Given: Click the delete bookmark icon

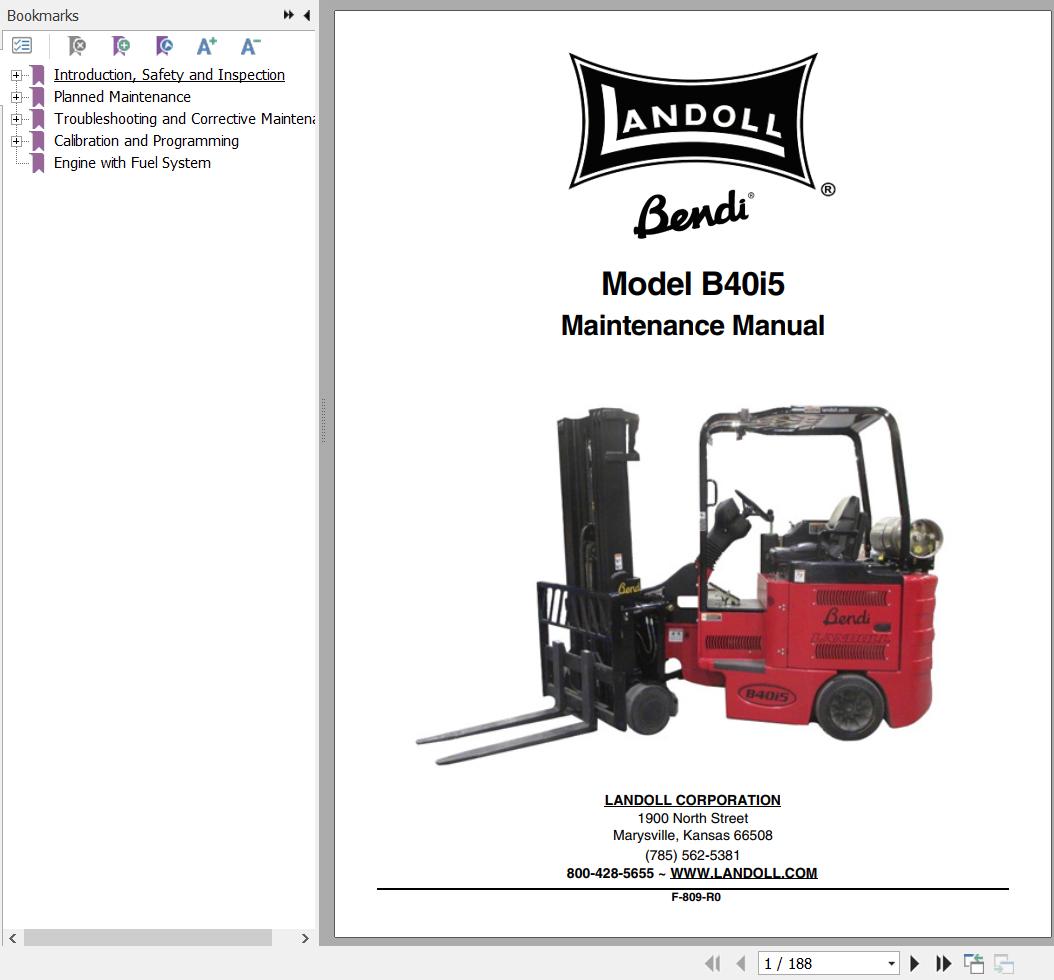Looking at the screenshot, I should coord(77,46).
